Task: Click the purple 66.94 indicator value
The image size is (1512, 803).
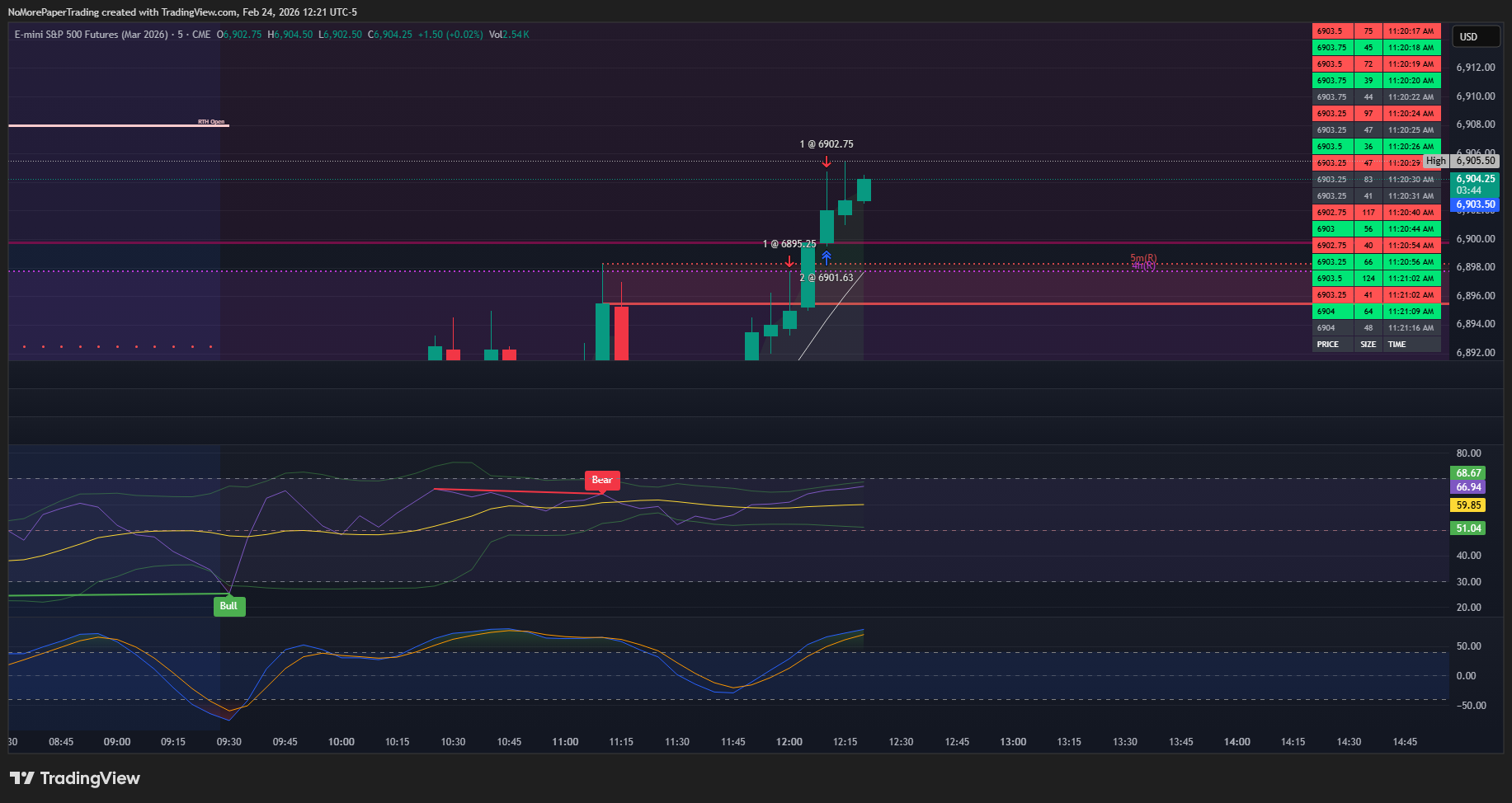Action: [x=1468, y=487]
